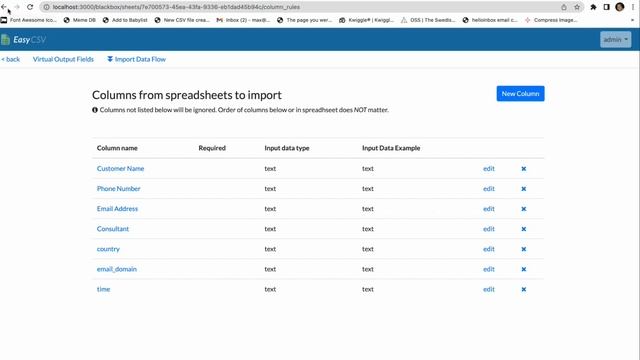The image size is (640, 360).
Task: Open the Compress Image bookmark
Action: coord(551,20)
